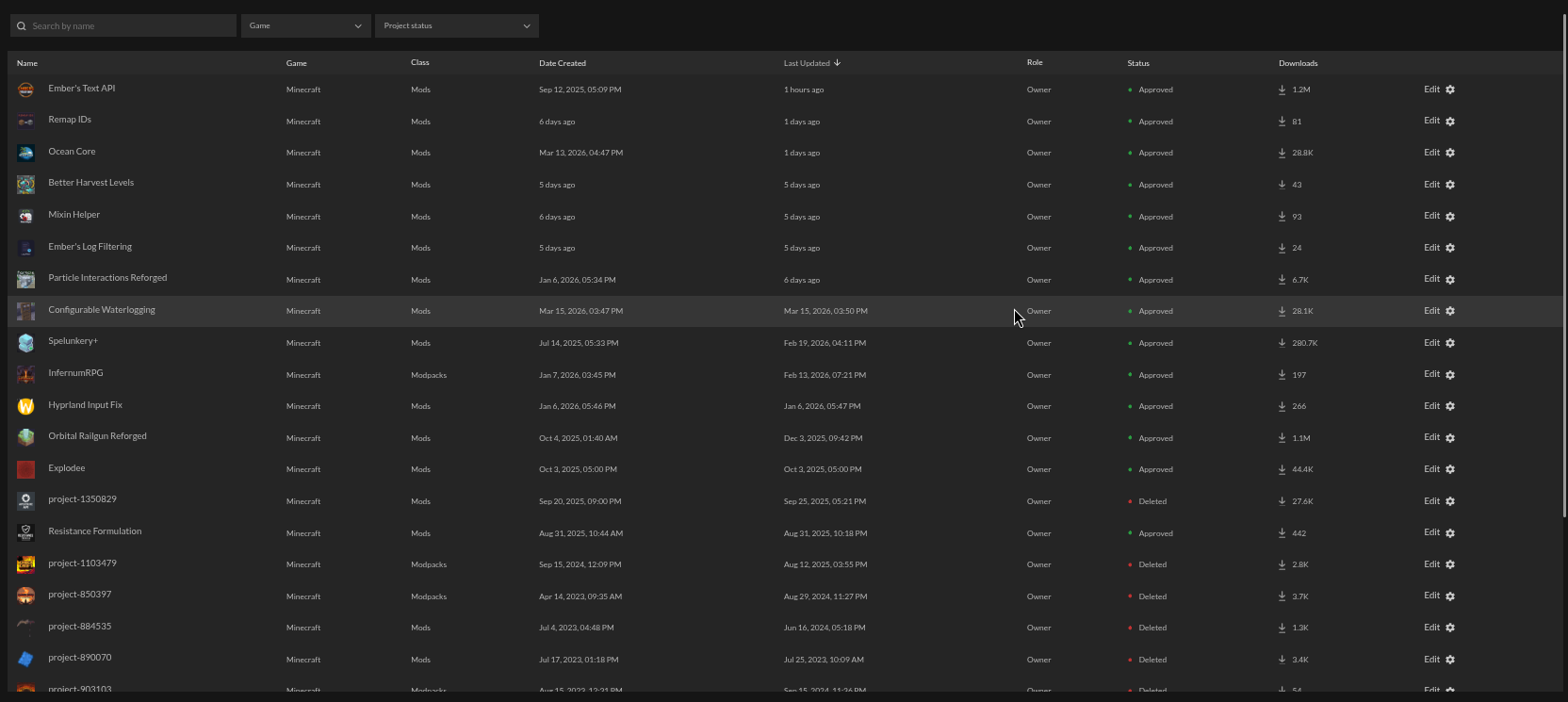1568x702 pixels.
Task: Open Explodee project thumbnail
Action: coord(25,469)
